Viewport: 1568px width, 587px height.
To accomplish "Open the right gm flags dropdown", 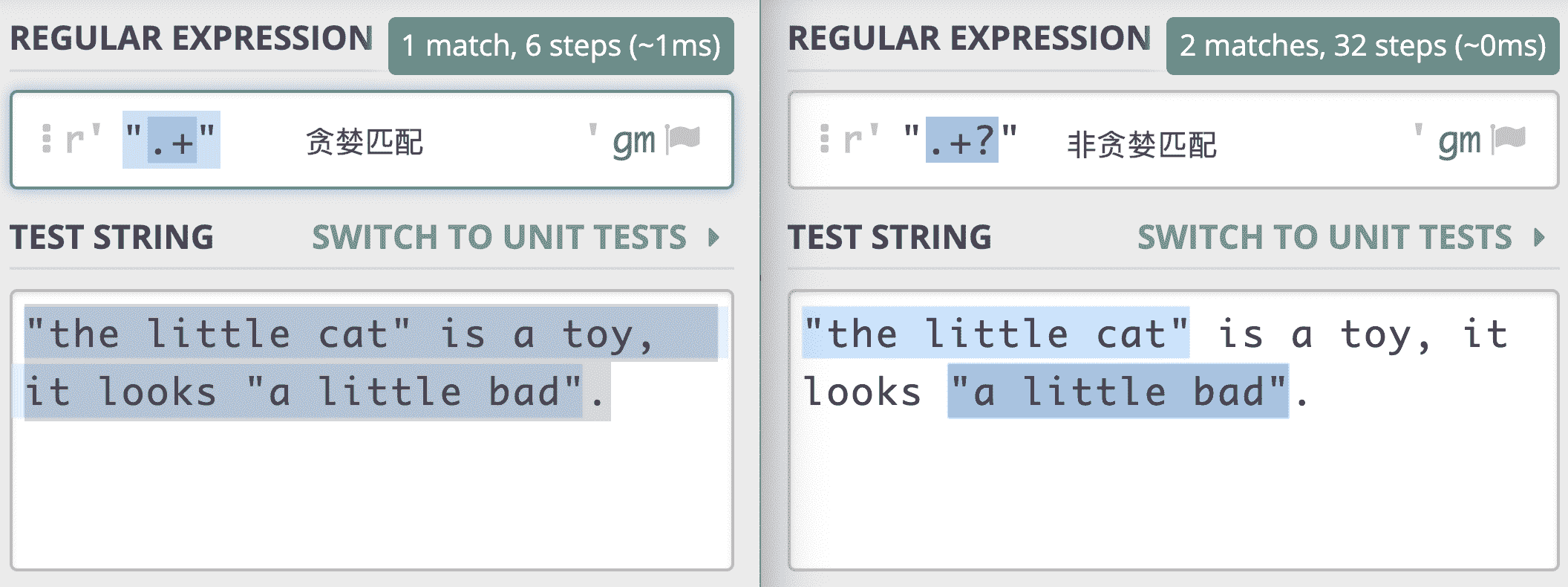I will pos(1459,140).
